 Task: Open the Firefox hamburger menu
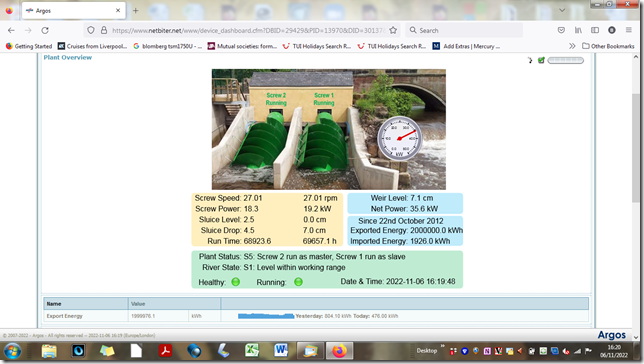pos(629,30)
